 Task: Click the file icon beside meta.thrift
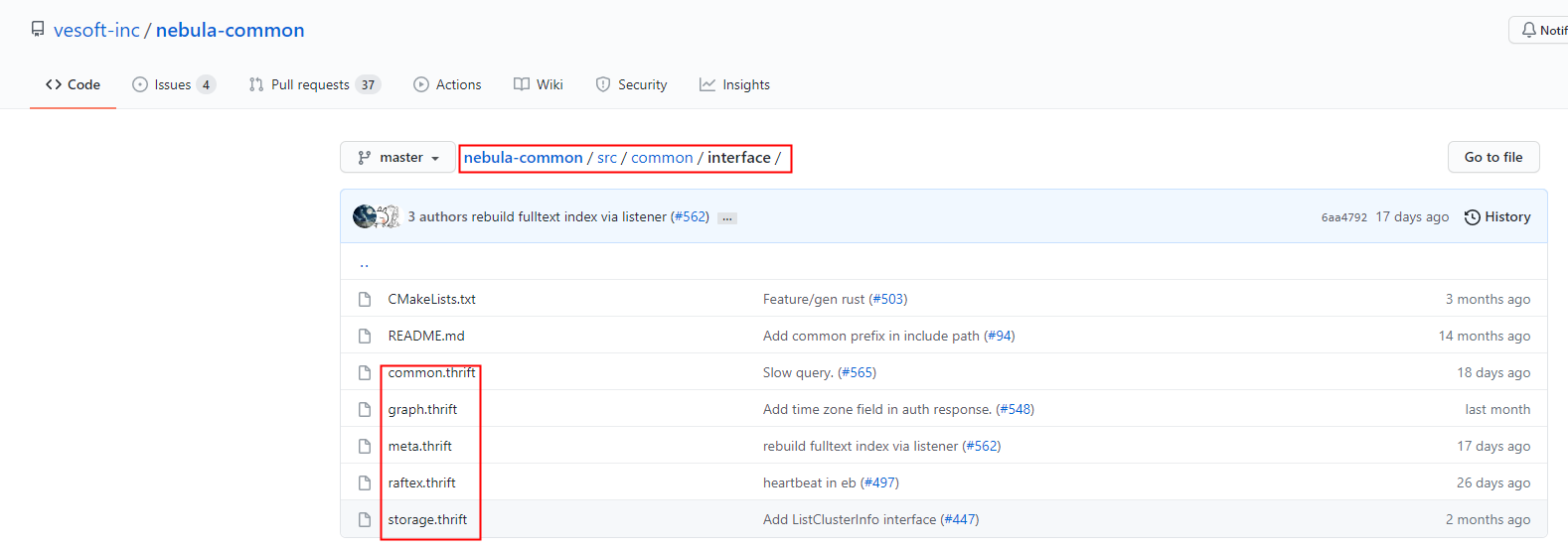click(365, 446)
